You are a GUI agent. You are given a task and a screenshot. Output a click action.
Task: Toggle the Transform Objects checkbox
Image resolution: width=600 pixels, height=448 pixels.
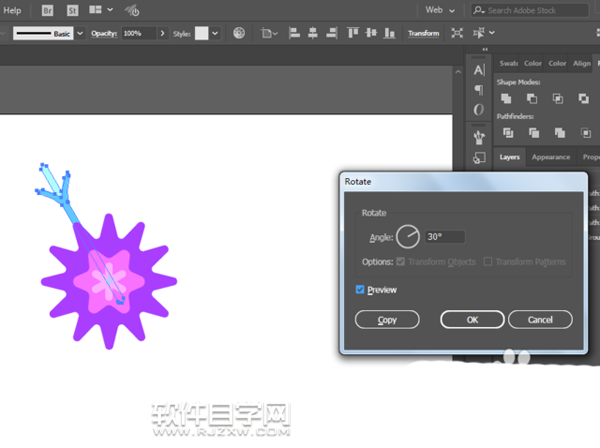[401, 262]
